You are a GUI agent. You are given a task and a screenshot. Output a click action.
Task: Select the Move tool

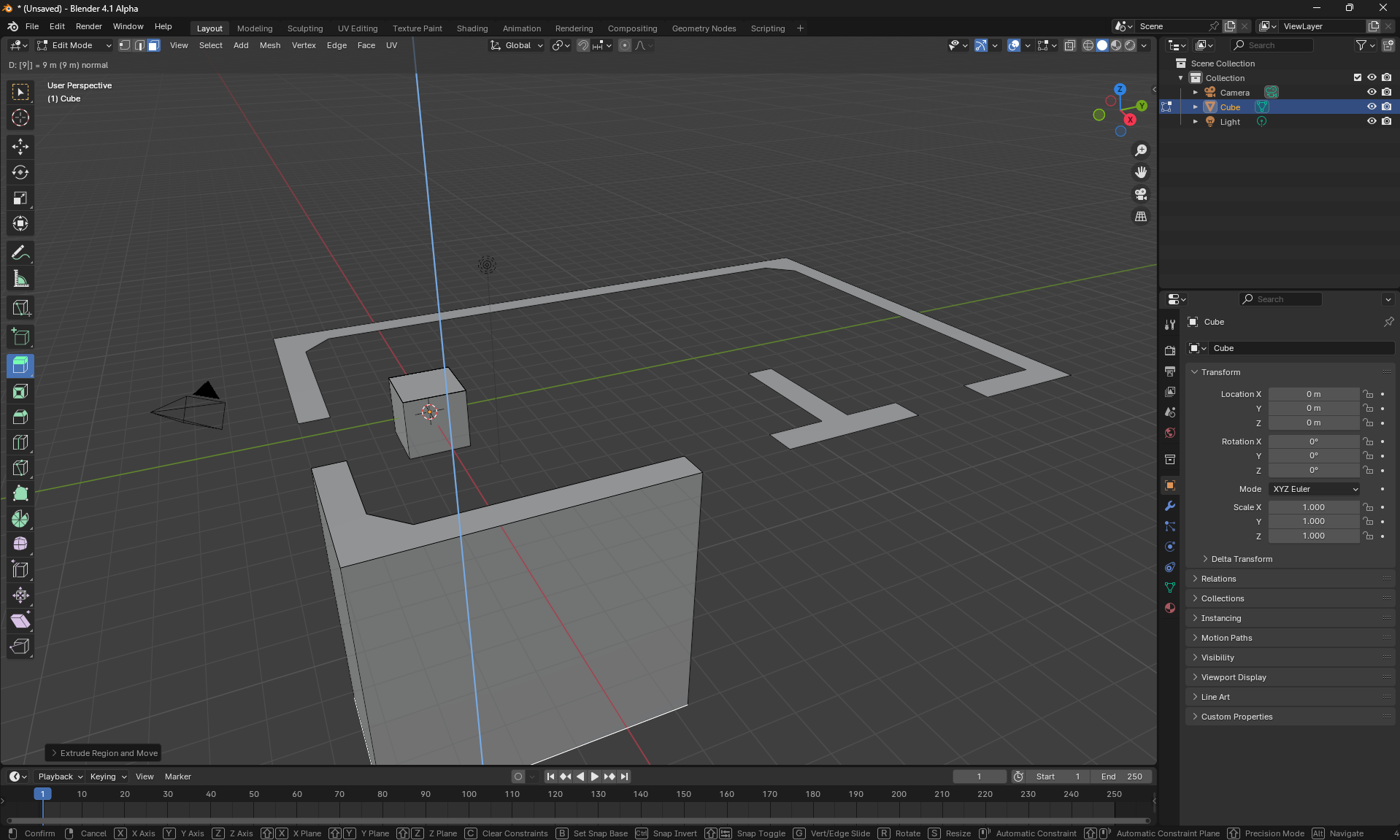click(x=20, y=147)
